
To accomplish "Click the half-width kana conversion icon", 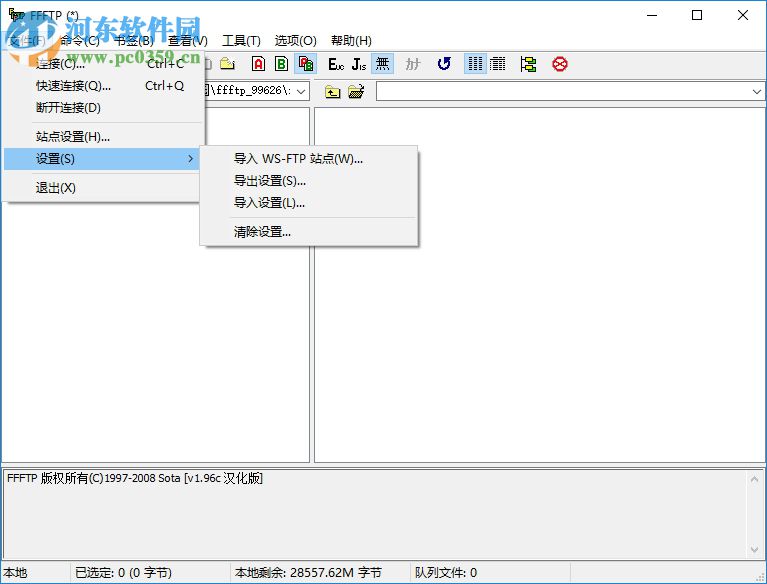I will (x=412, y=64).
